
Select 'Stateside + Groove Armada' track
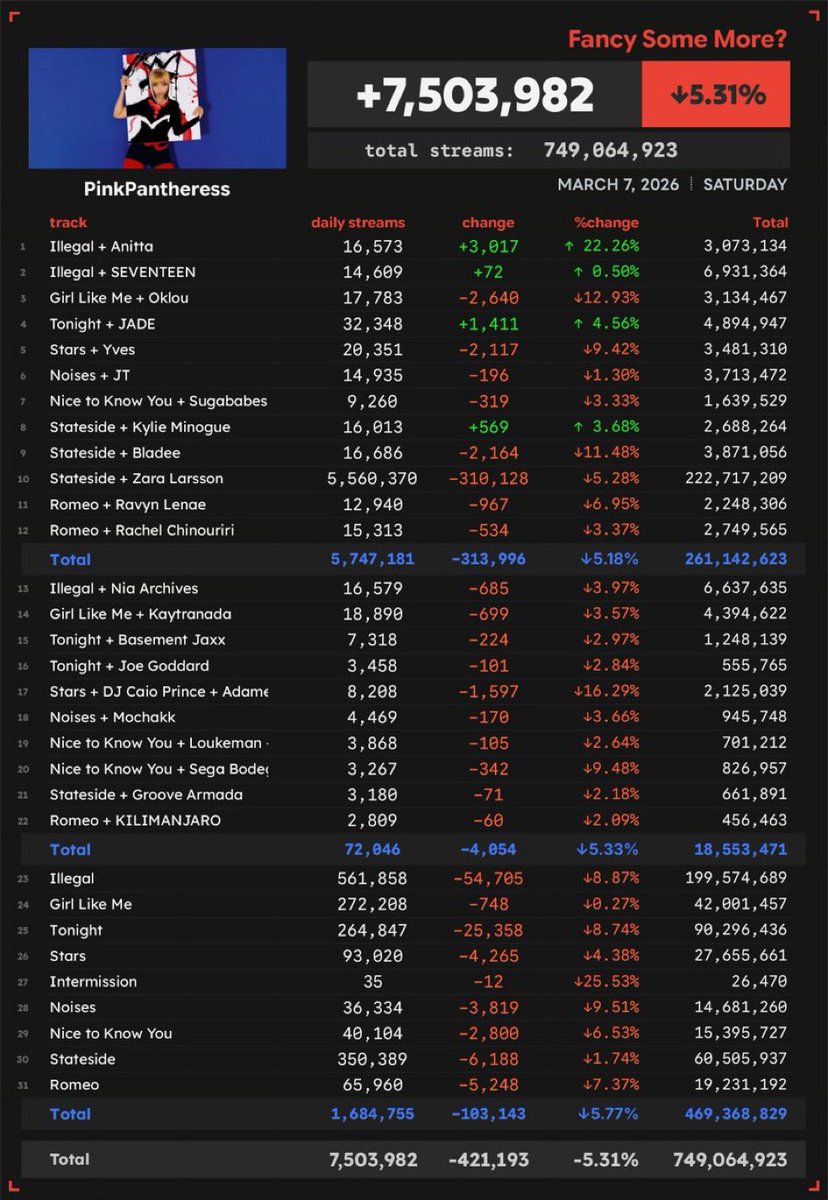146,795
